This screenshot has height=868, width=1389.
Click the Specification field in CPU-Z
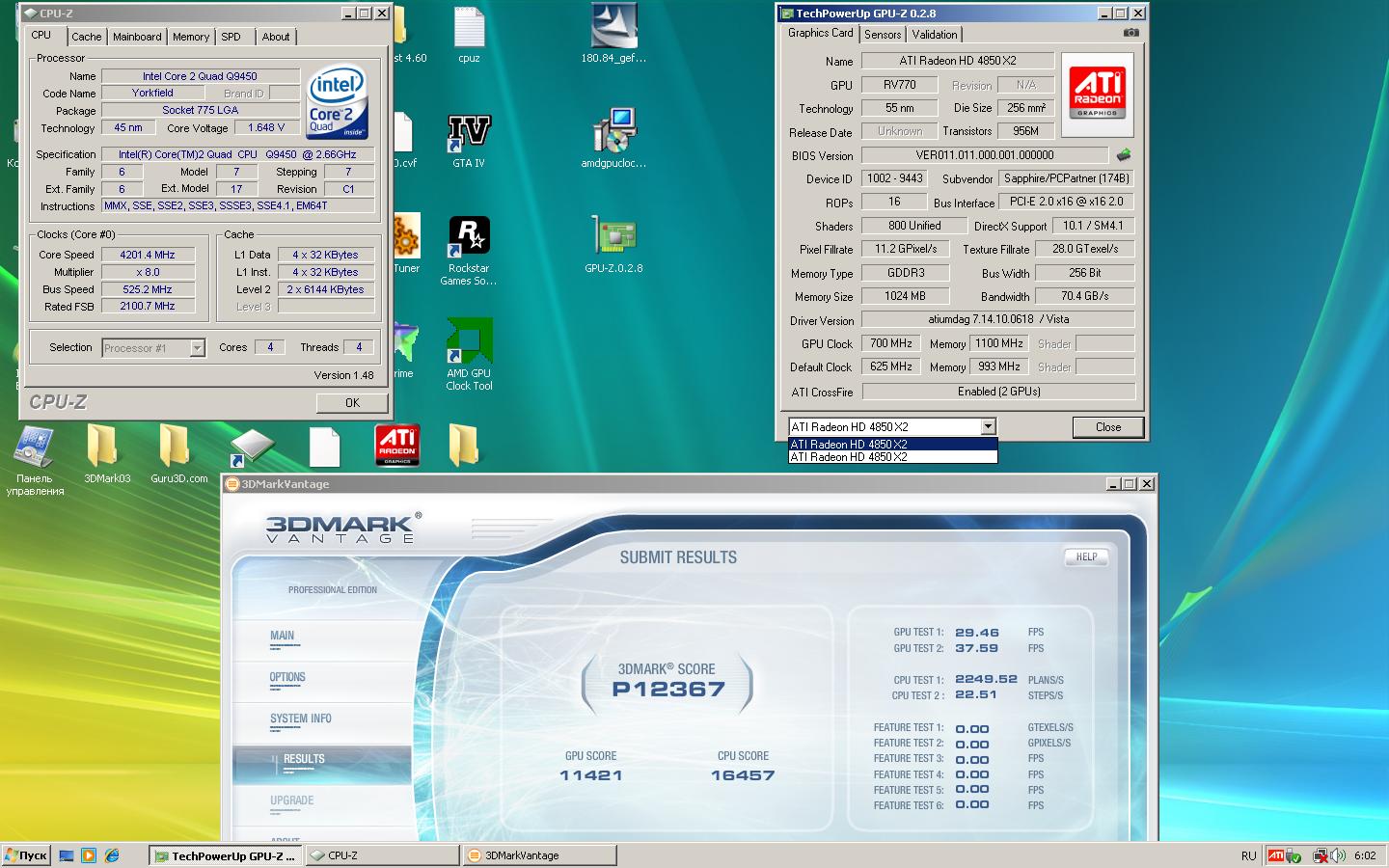tap(237, 154)
